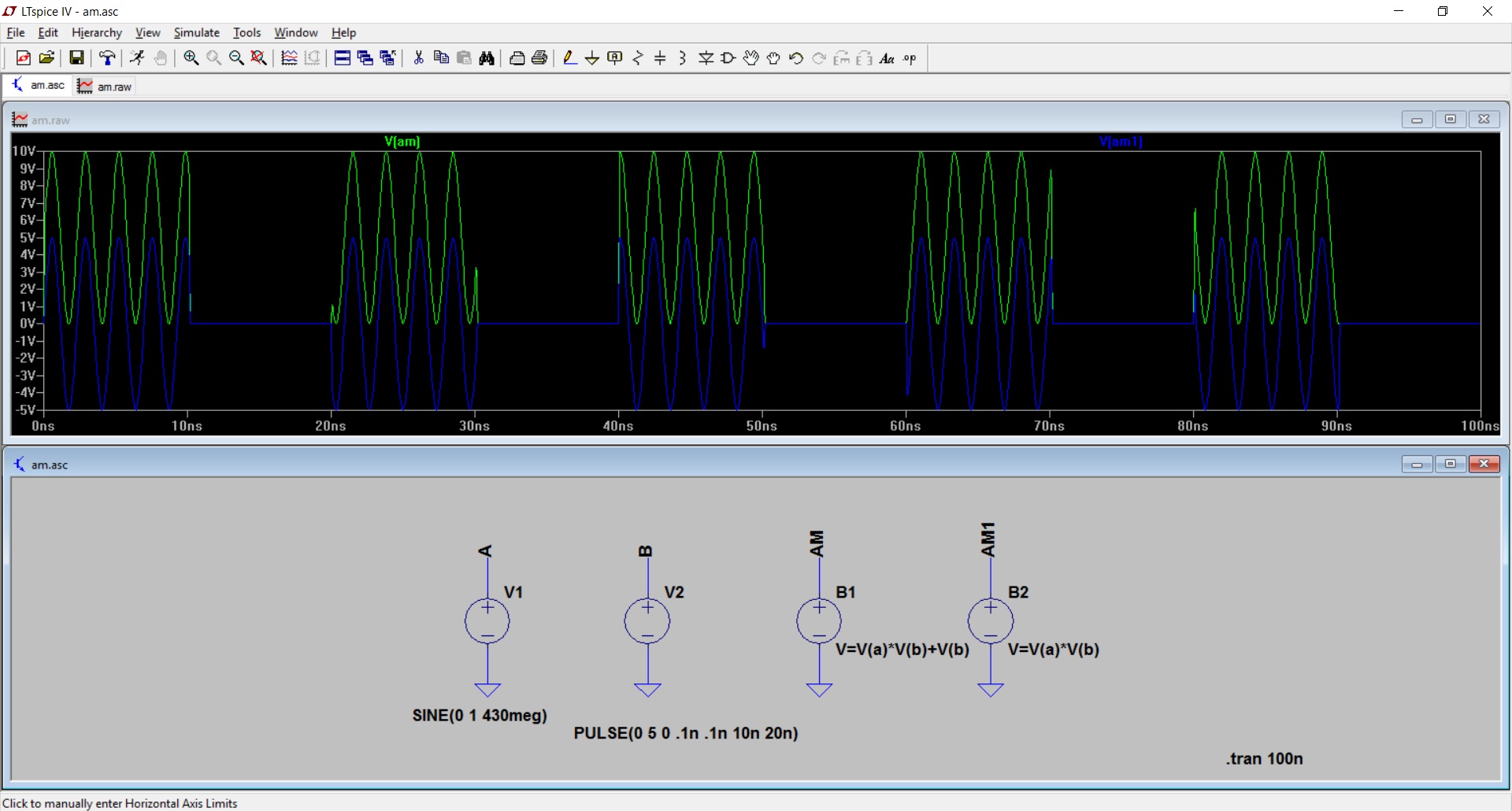Click the Undo arrow icon

pos(796,58)
